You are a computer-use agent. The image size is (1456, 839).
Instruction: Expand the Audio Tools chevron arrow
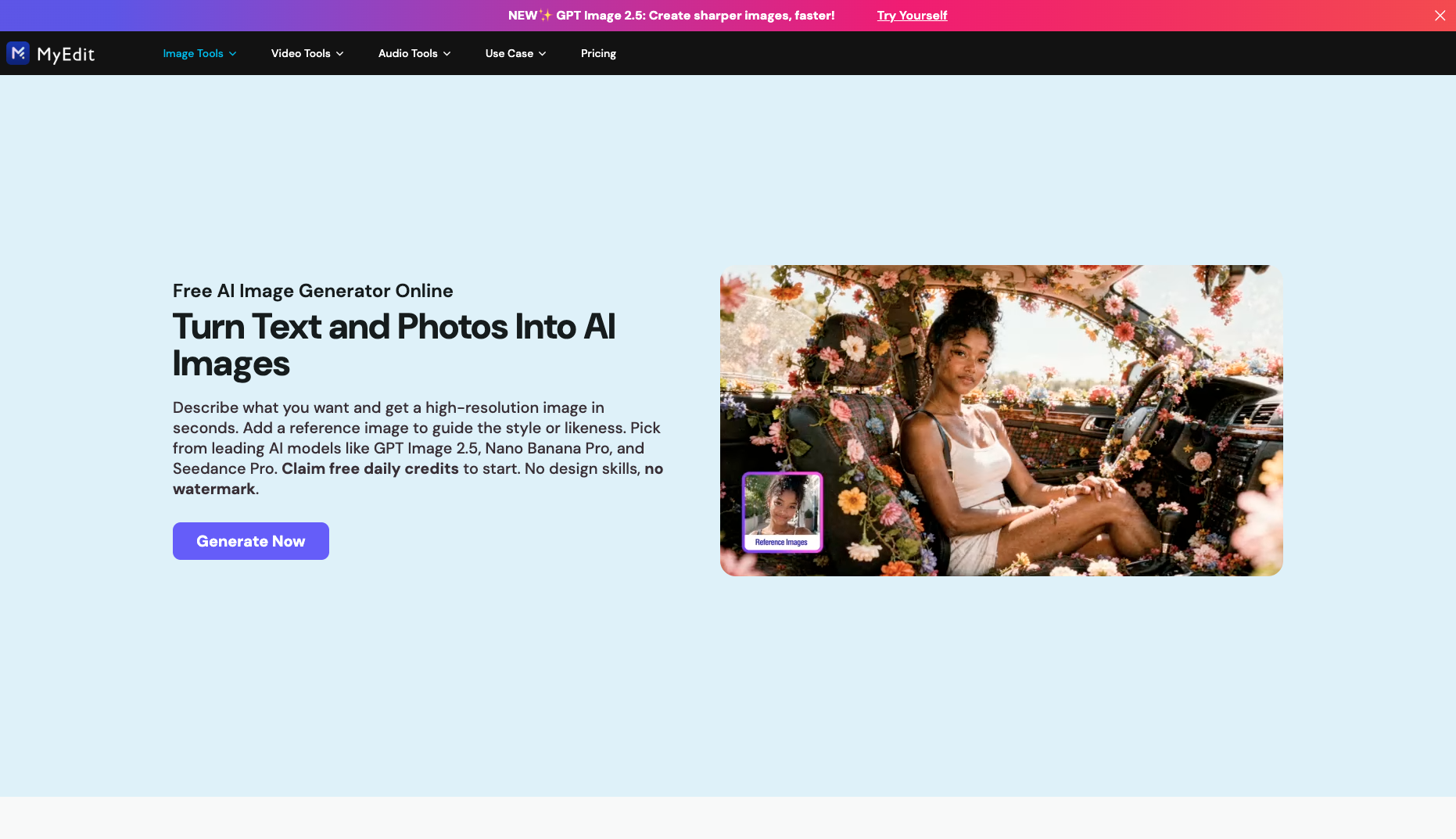pyautogui.click(x=446, y=54)
